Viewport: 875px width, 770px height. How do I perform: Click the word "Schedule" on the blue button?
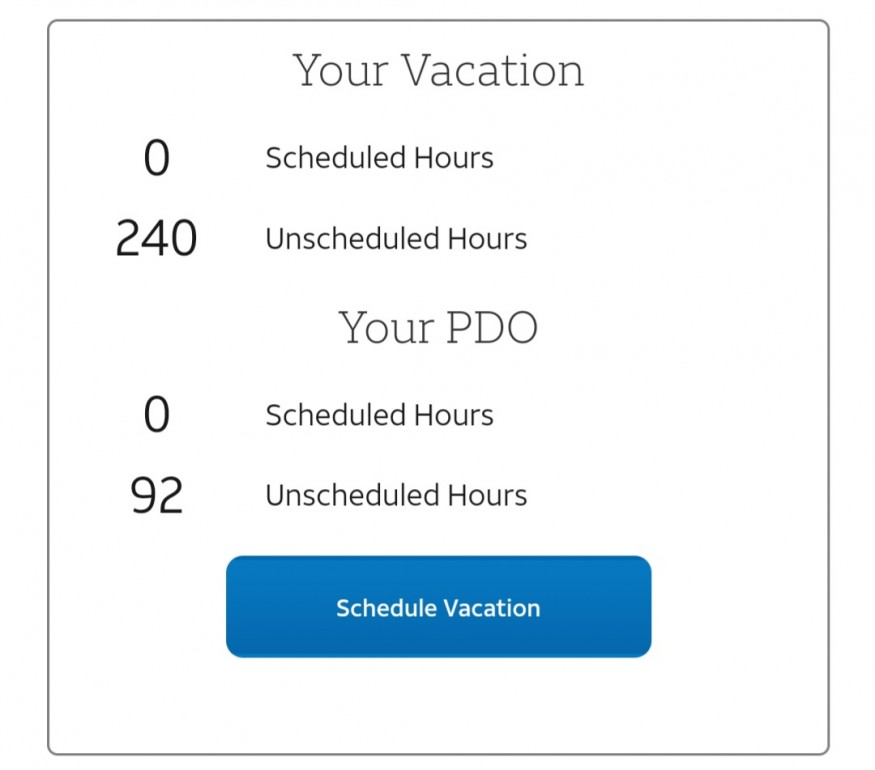coord(386,608)
